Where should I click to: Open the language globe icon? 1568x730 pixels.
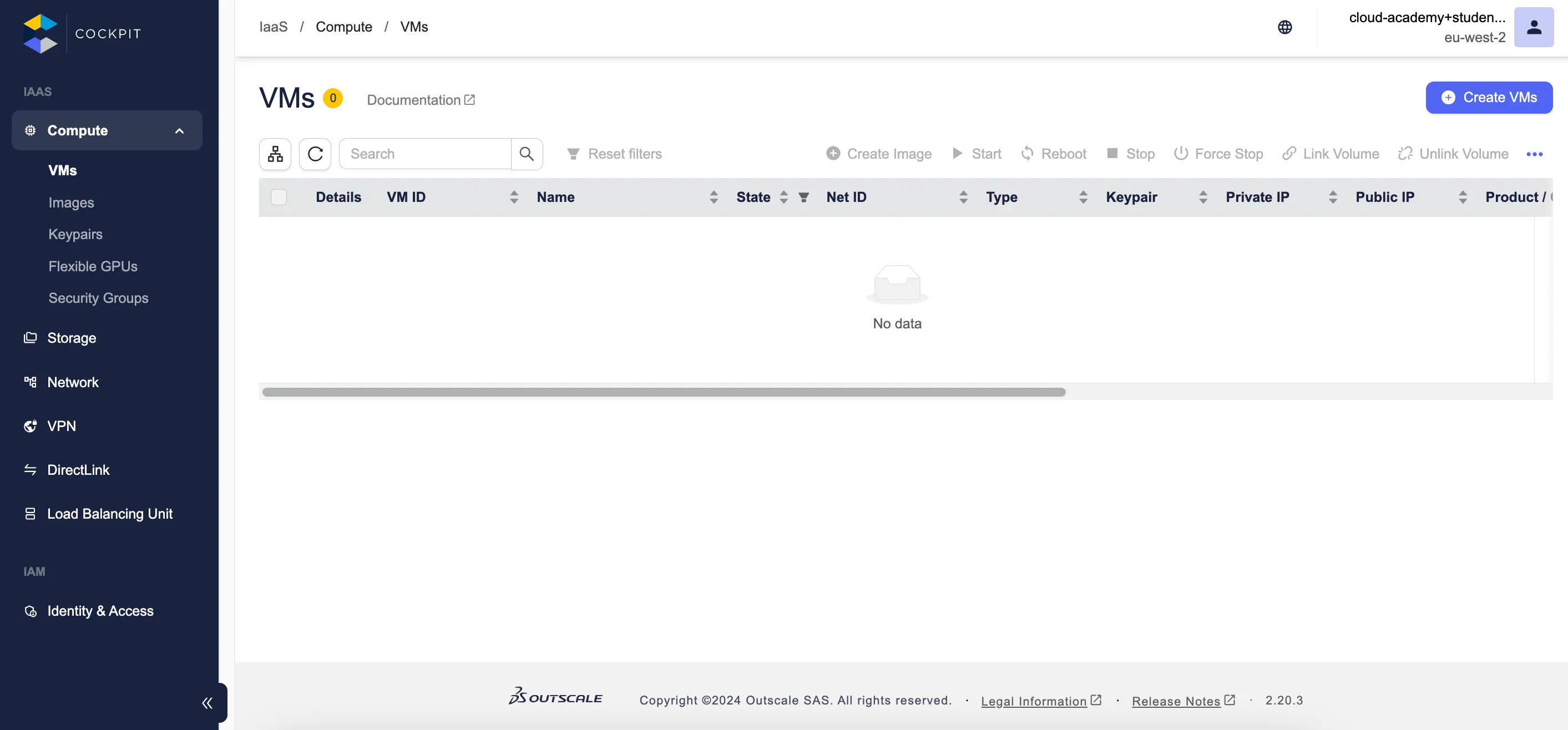click(1284, 27)
